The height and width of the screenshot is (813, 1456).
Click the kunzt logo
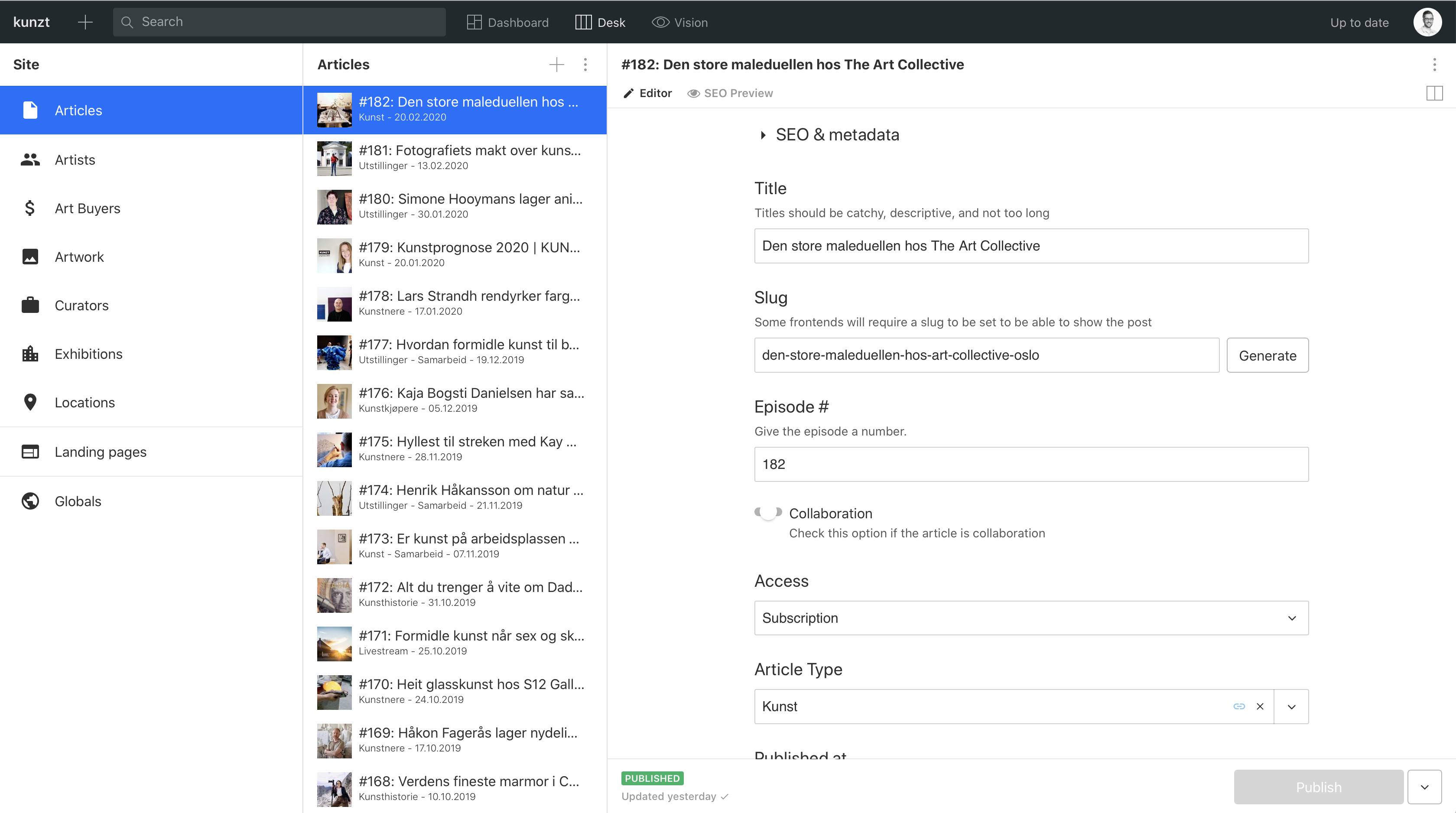point(32,22)
